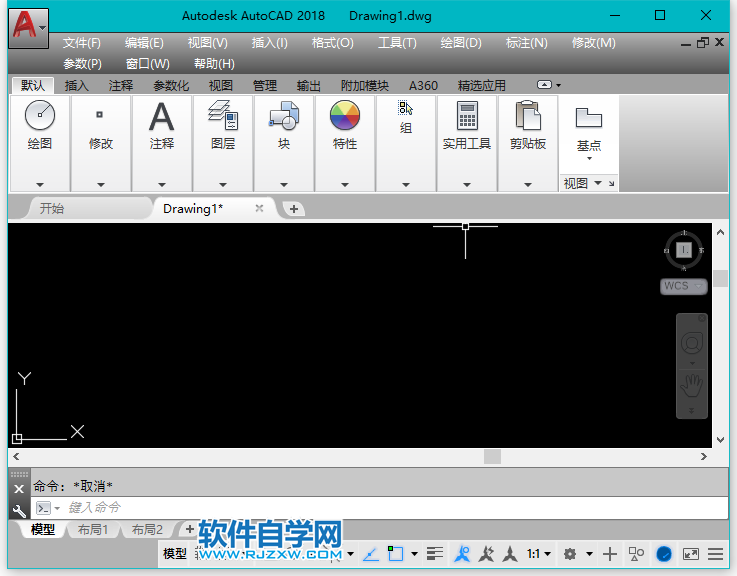
Task: Select the Pan hand tool in navigation bar
Action: click(x=692, y=386)
